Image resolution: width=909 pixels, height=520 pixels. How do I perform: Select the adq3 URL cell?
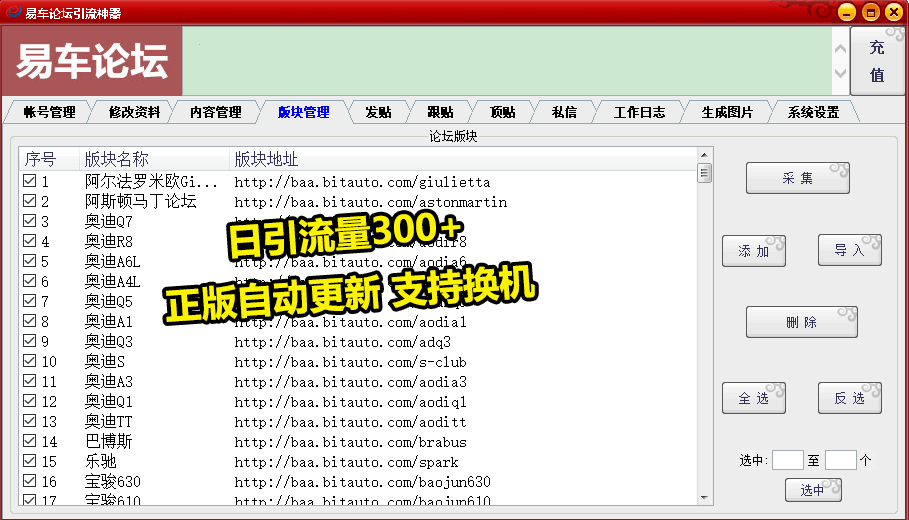343,342
